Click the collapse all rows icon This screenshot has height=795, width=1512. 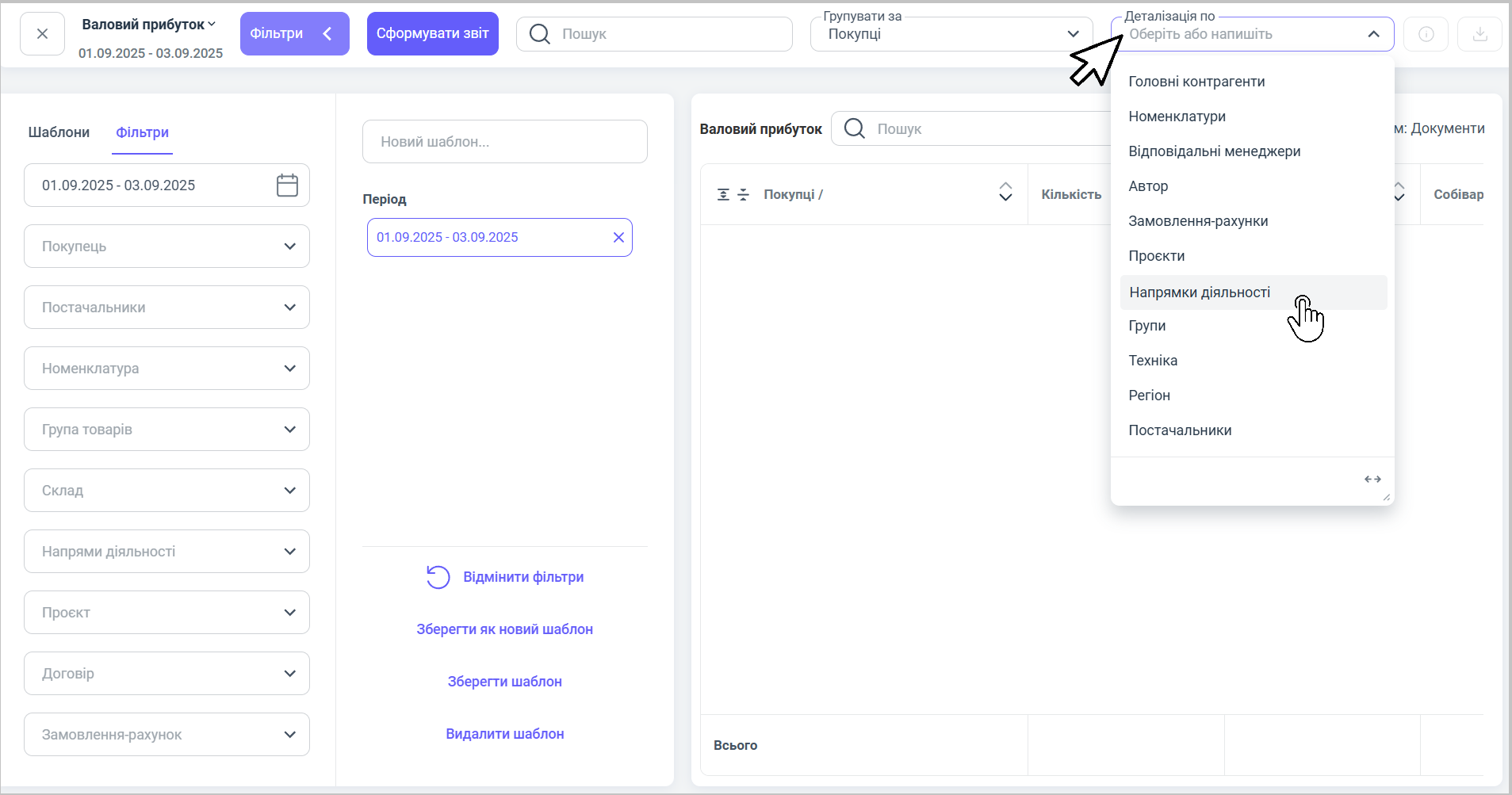743,195
